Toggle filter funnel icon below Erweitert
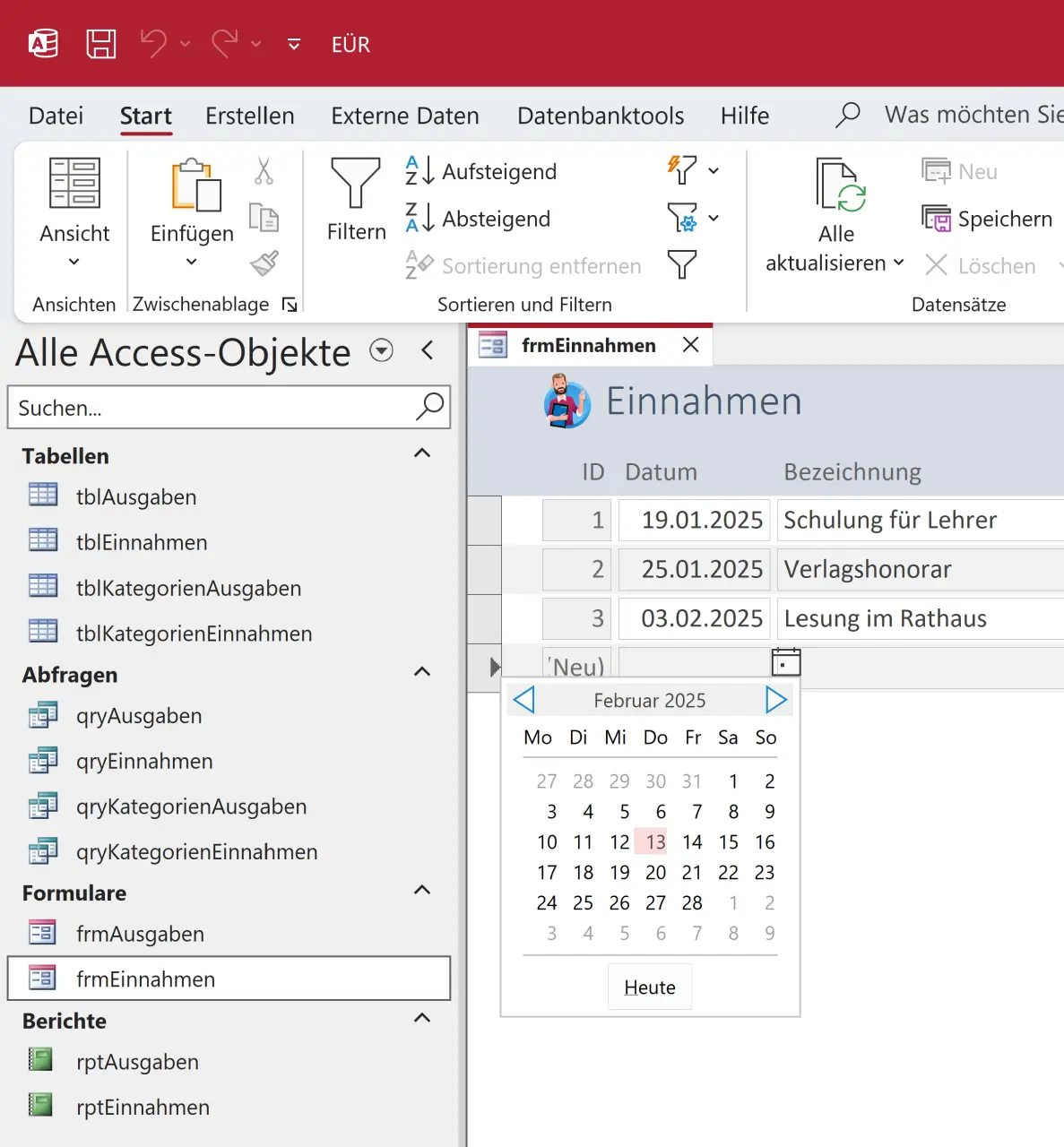 click(682, 264)
